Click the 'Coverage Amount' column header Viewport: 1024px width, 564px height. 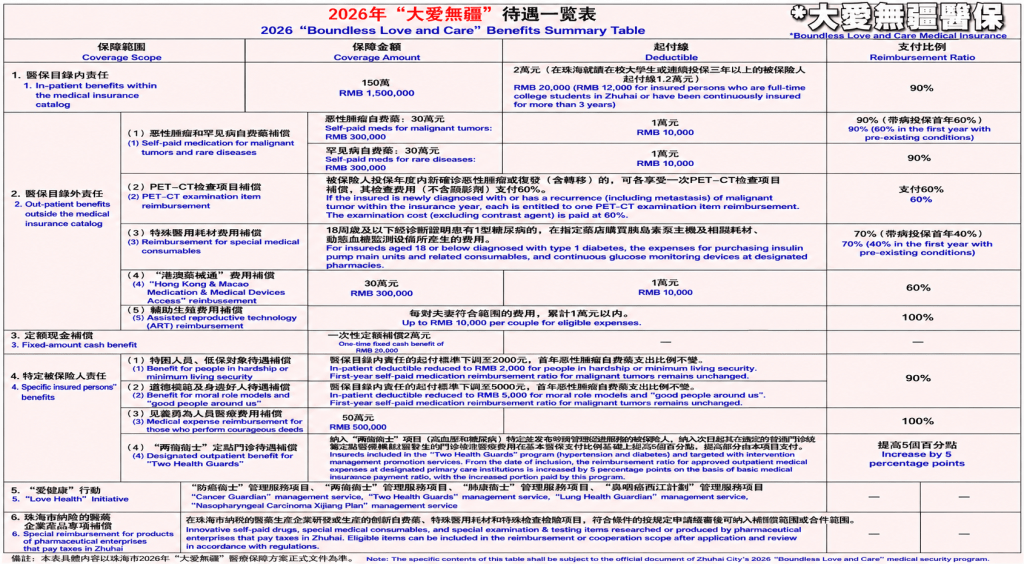377,52
